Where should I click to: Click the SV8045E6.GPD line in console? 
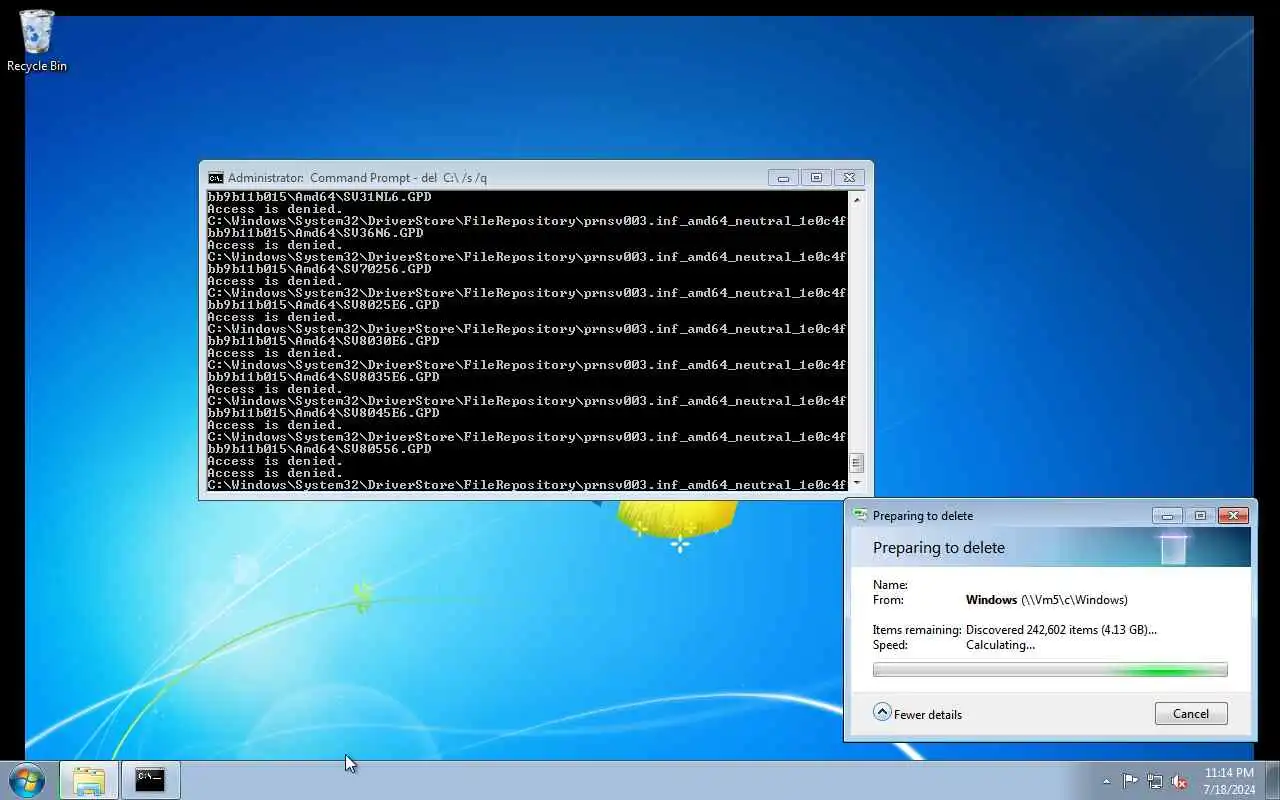[x=323, y=413]
